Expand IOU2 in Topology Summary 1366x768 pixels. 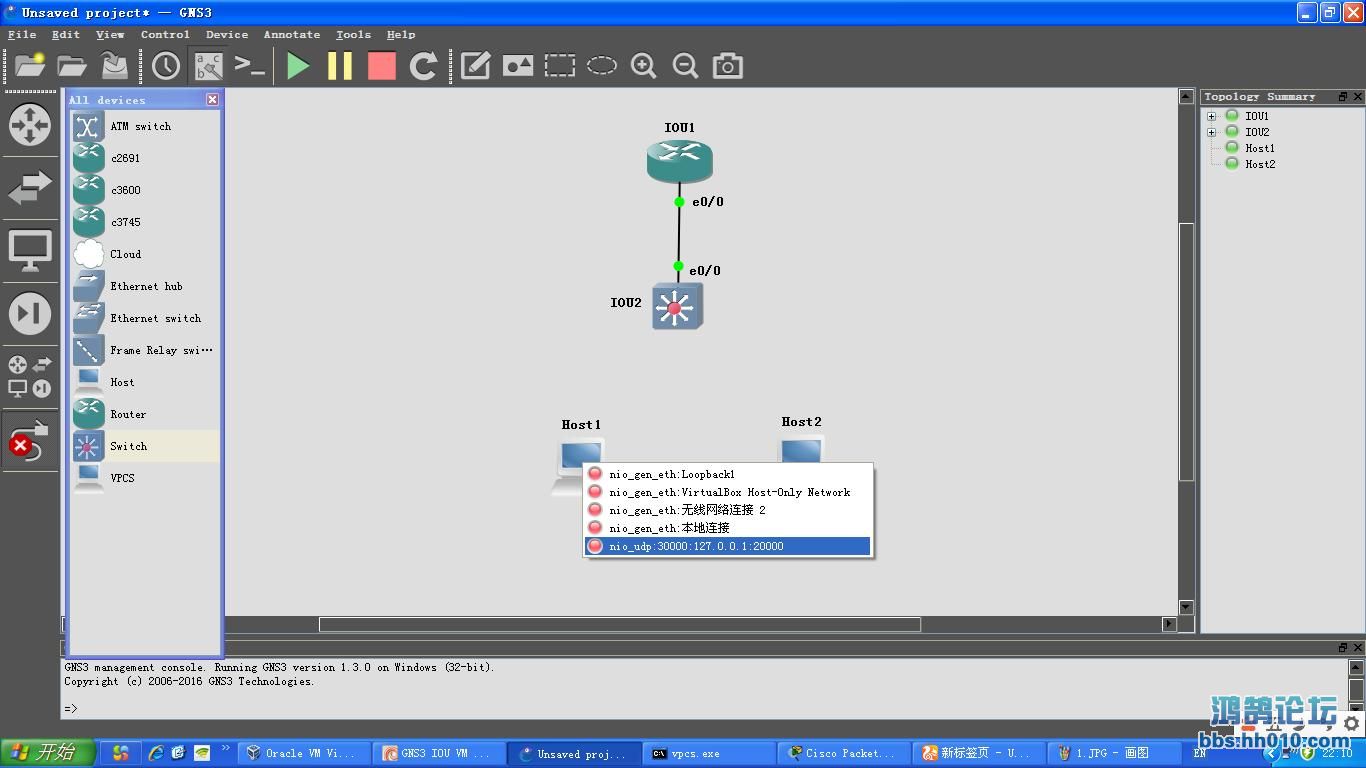point(1212,132)
